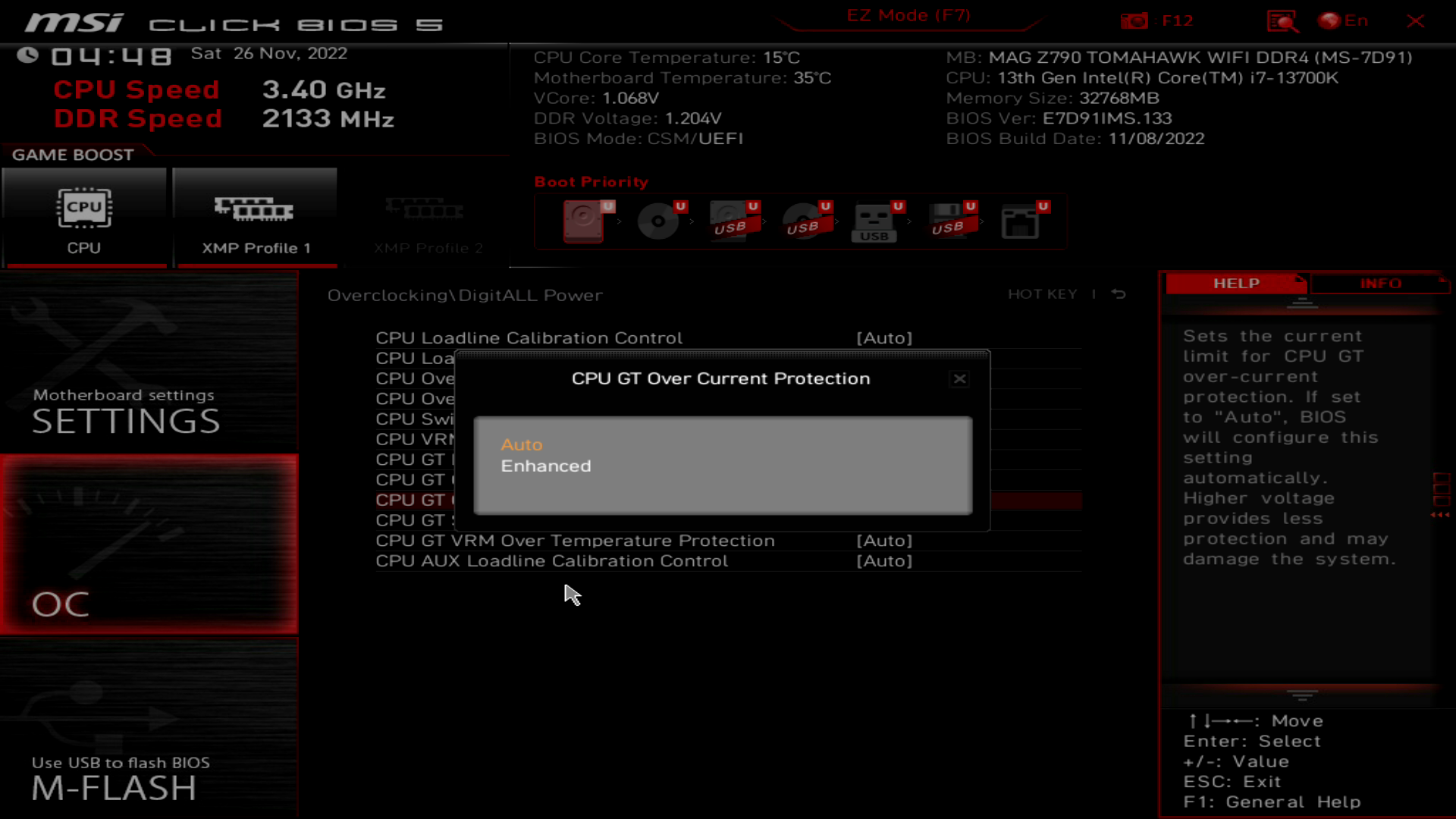Switch to EZ Mode (F7)
The width and height of the screenshot is (1456, 819).
908,16
